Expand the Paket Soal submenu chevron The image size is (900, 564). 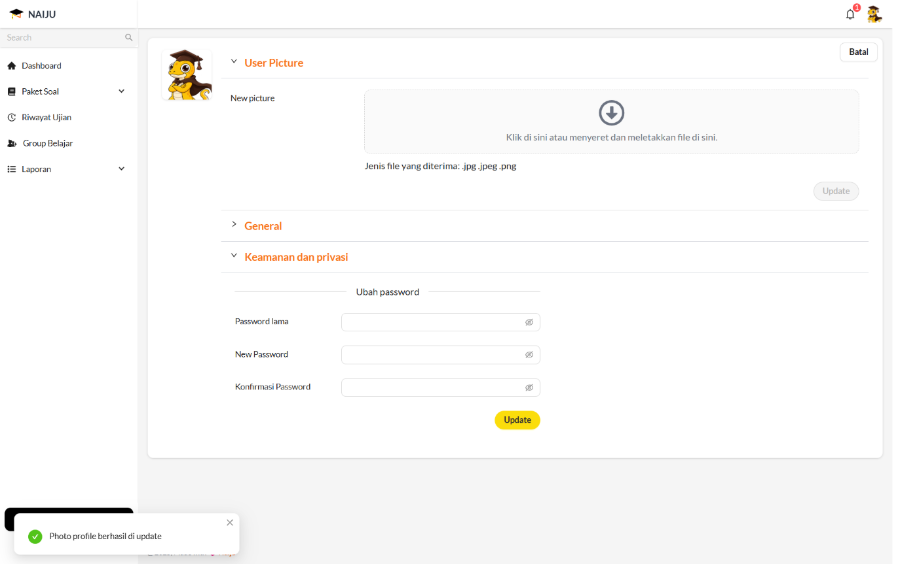pos(122,91)
